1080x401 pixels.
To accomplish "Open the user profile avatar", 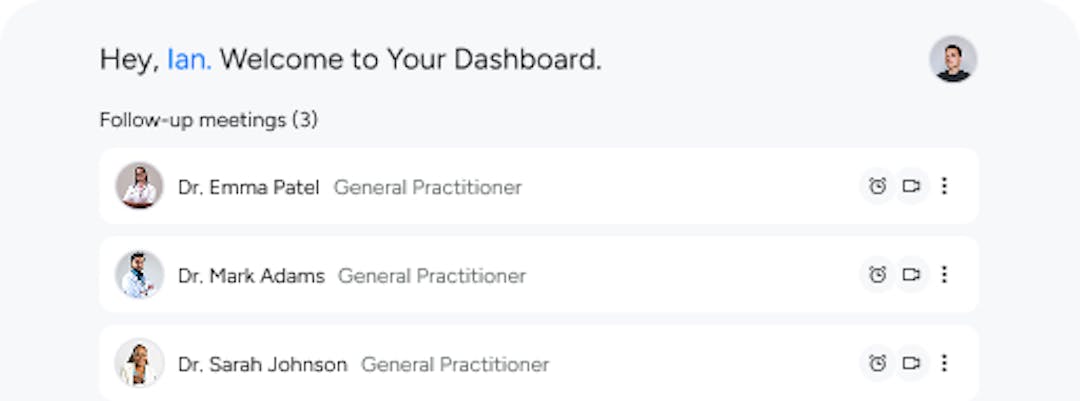I will [x=952, y=59].
